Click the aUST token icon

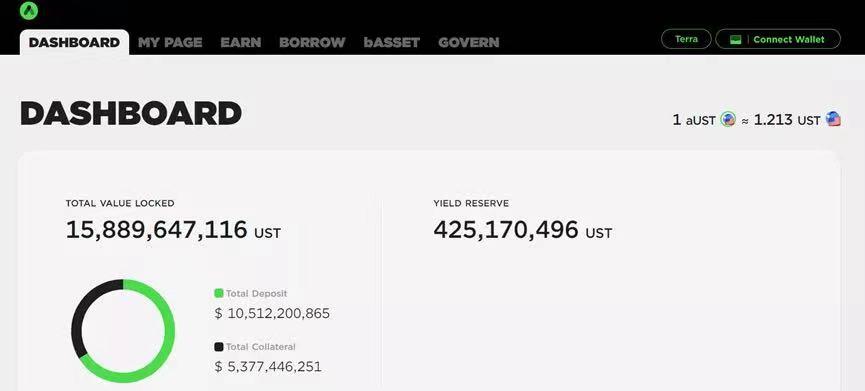pos(728,120)
